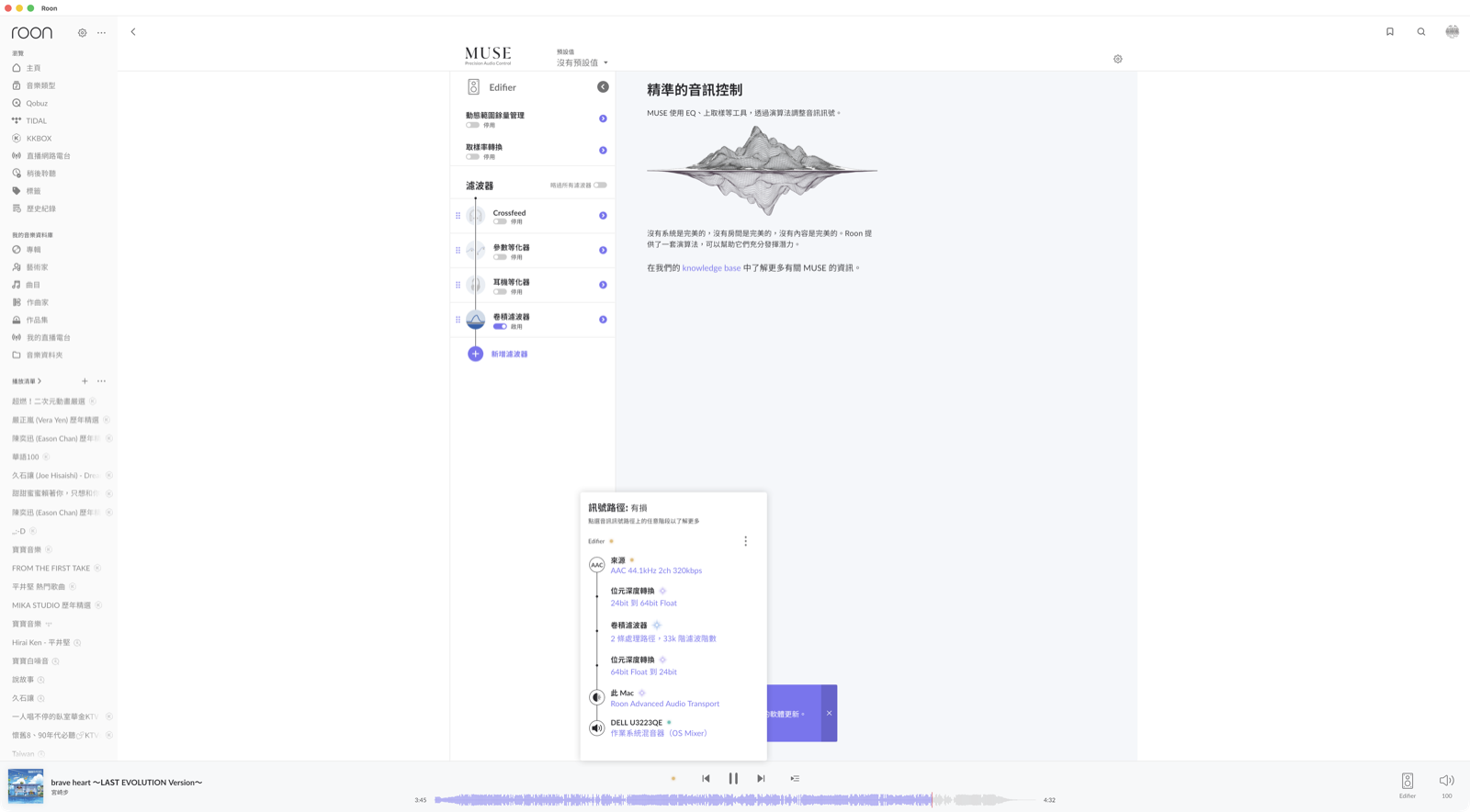Add a new playlist with the plus icon
Image resolution: width=1470 pixels, height=812 pixels.
point(85,381)
